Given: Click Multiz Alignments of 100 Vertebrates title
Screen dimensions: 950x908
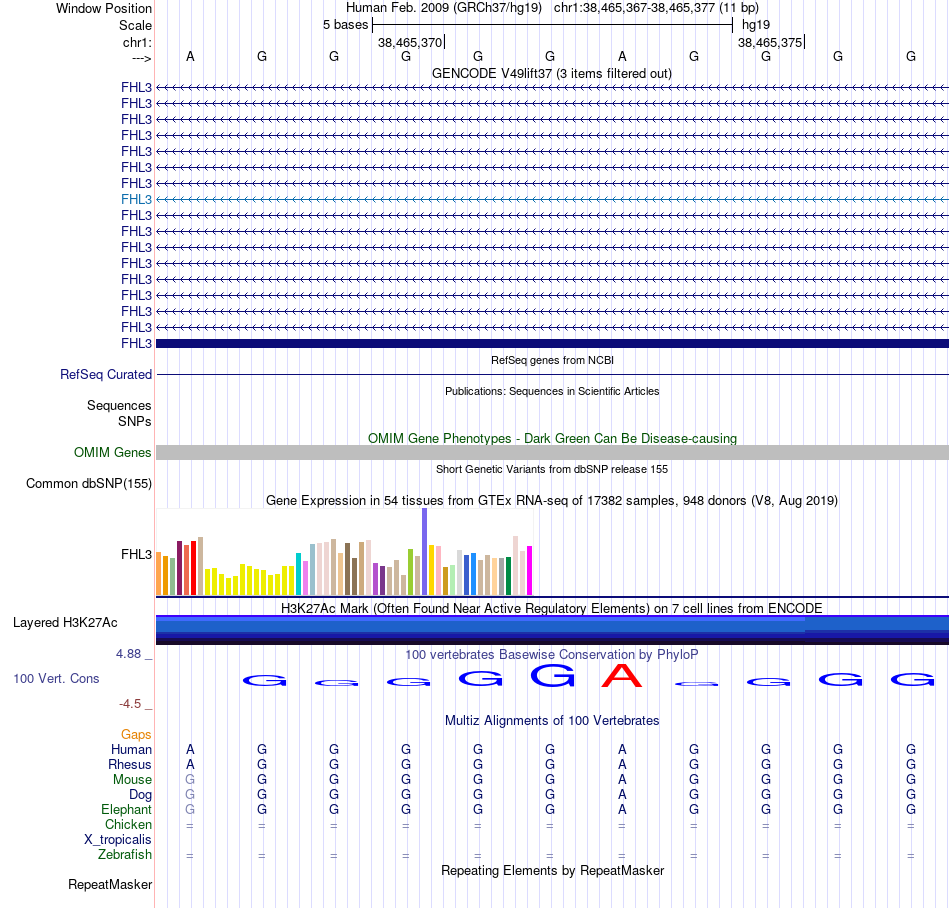Looking at the screenshot, I should [x=552, y=720].
